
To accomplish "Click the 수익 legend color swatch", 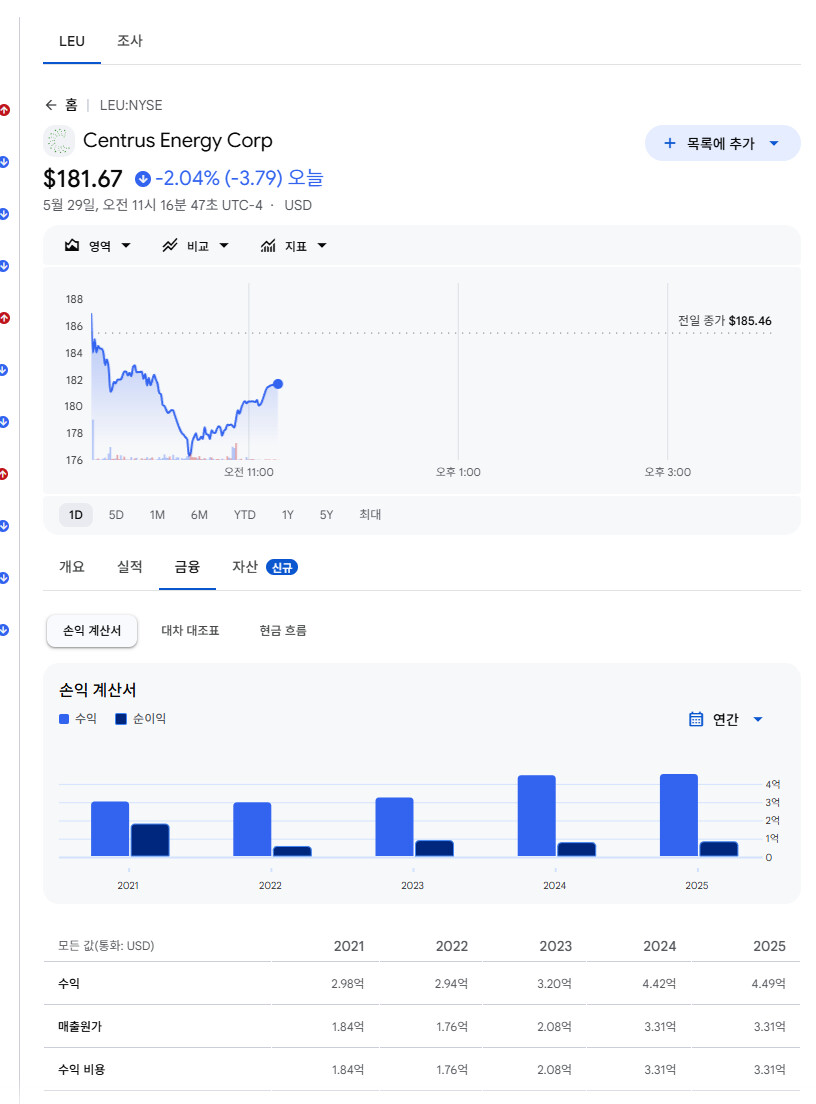I will pyautogui.click(x=64, y=719).
